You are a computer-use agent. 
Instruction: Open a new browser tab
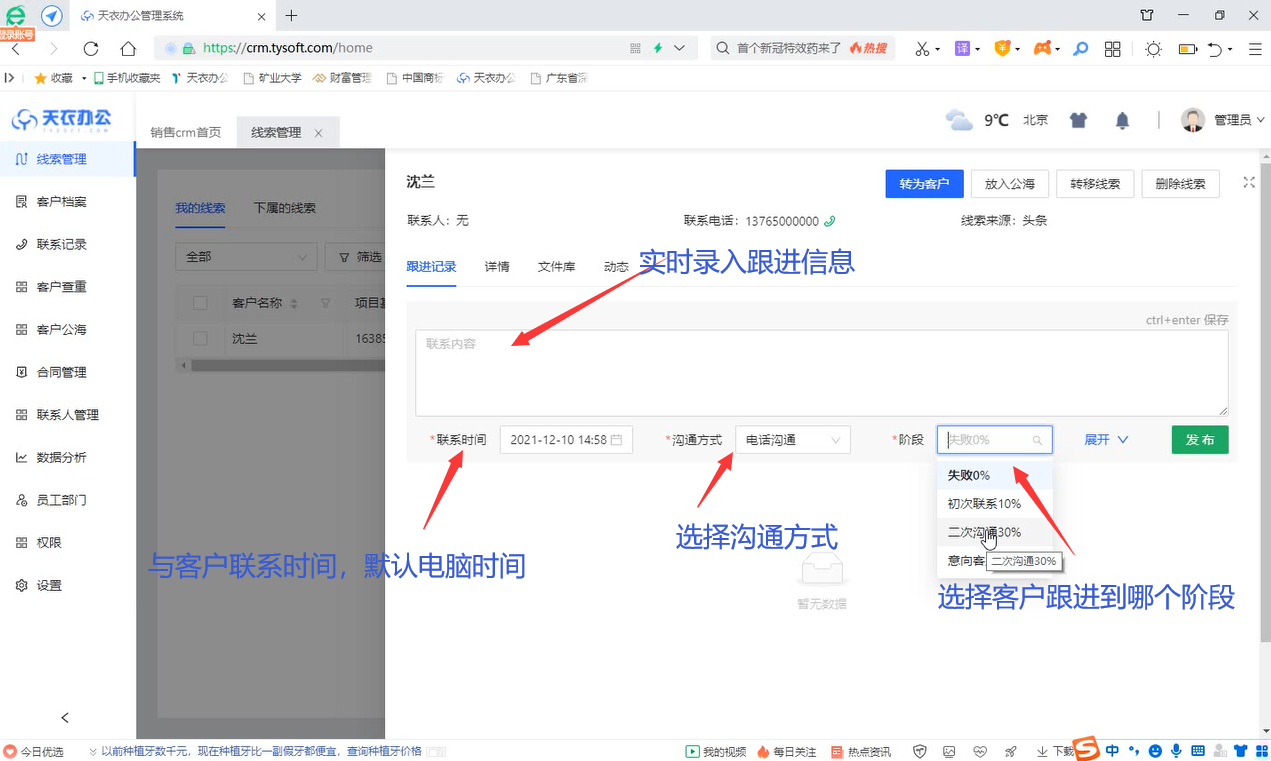(292, 16)
